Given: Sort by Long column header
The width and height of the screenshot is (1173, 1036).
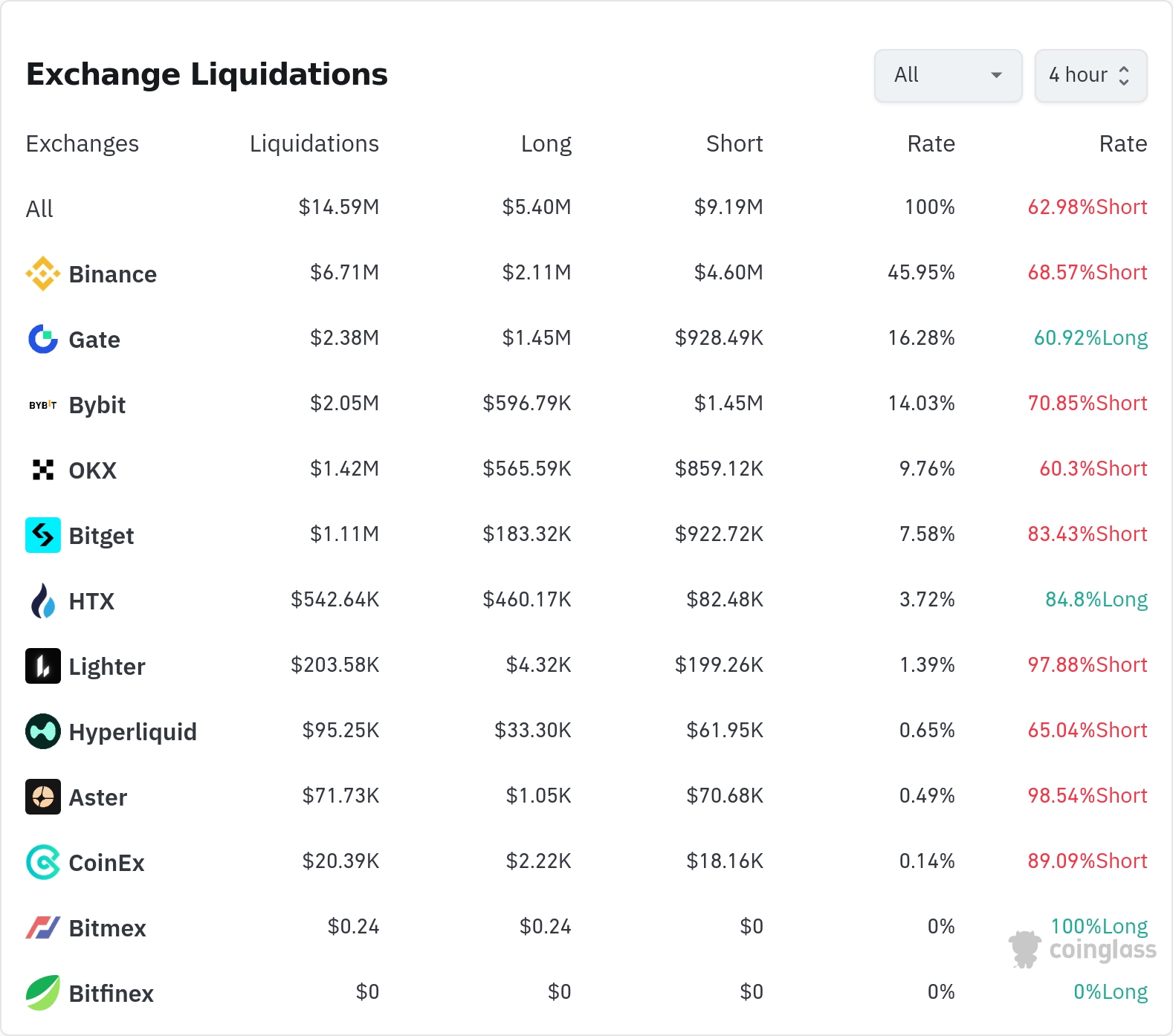Looking at the screenshot, I should pos(546,143).
